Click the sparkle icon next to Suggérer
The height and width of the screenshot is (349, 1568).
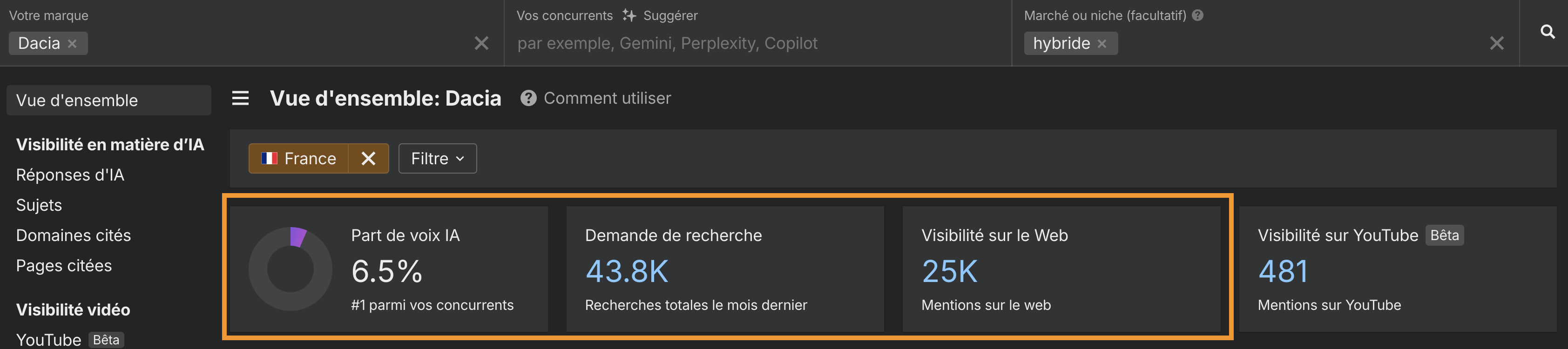tap(630, 15)
